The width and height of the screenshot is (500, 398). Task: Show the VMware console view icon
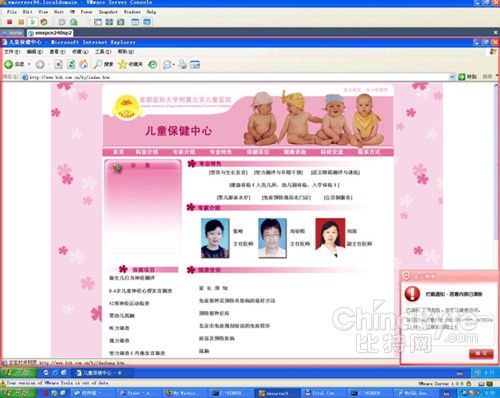147,22
